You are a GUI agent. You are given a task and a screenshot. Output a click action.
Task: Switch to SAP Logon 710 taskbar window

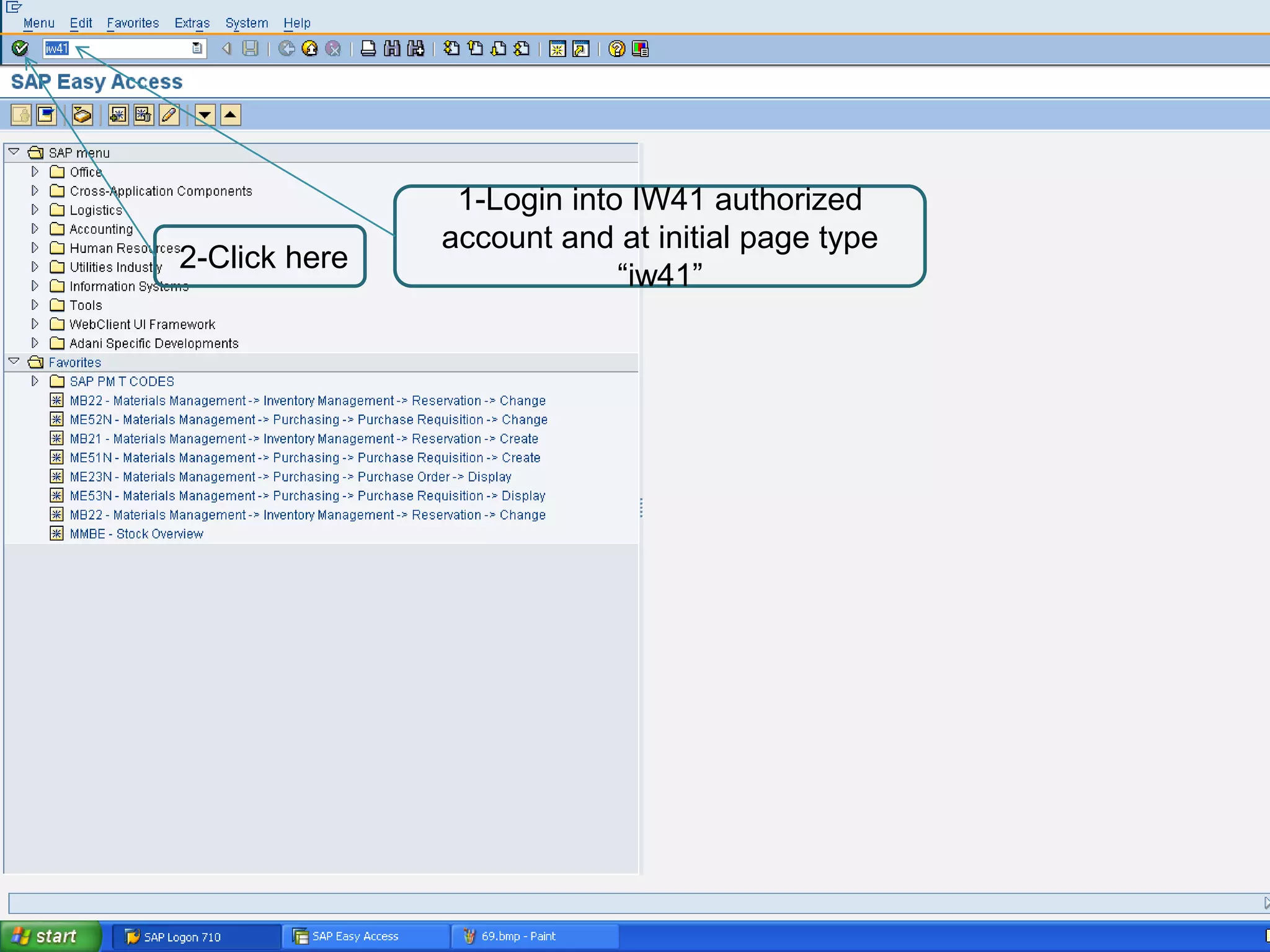(196, 937)
